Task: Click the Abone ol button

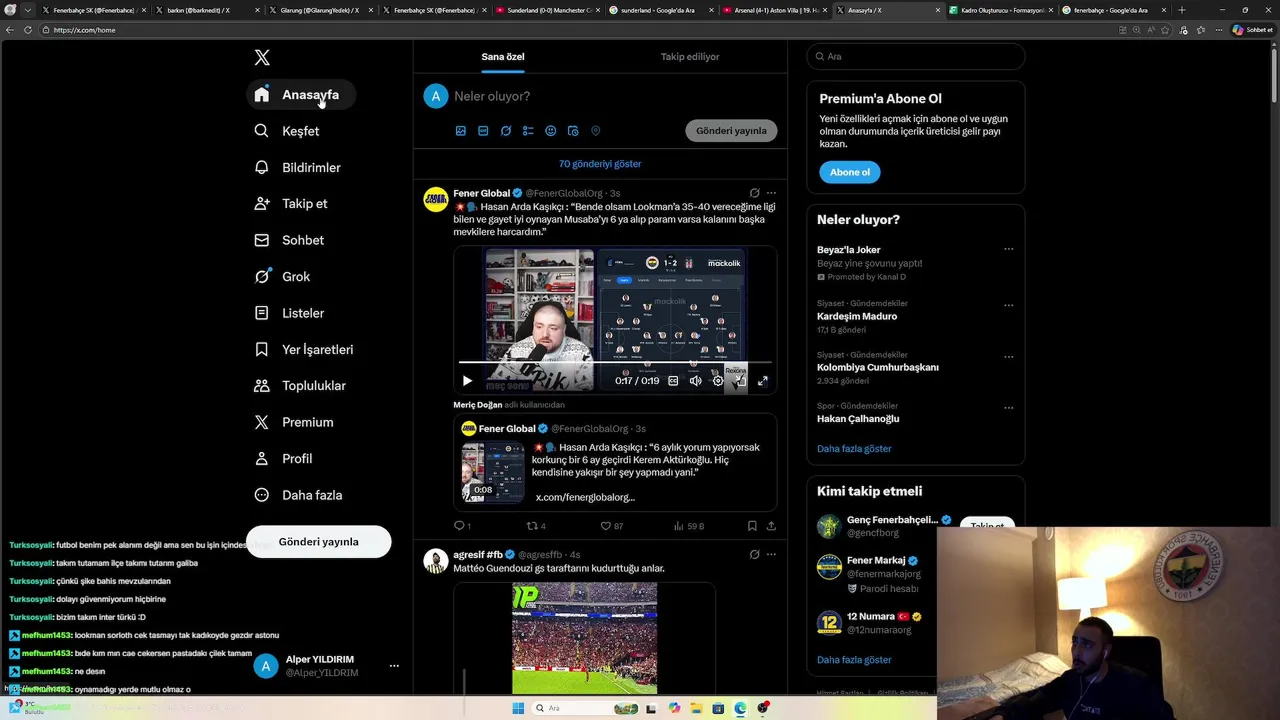Action: [x=850, y=172]
